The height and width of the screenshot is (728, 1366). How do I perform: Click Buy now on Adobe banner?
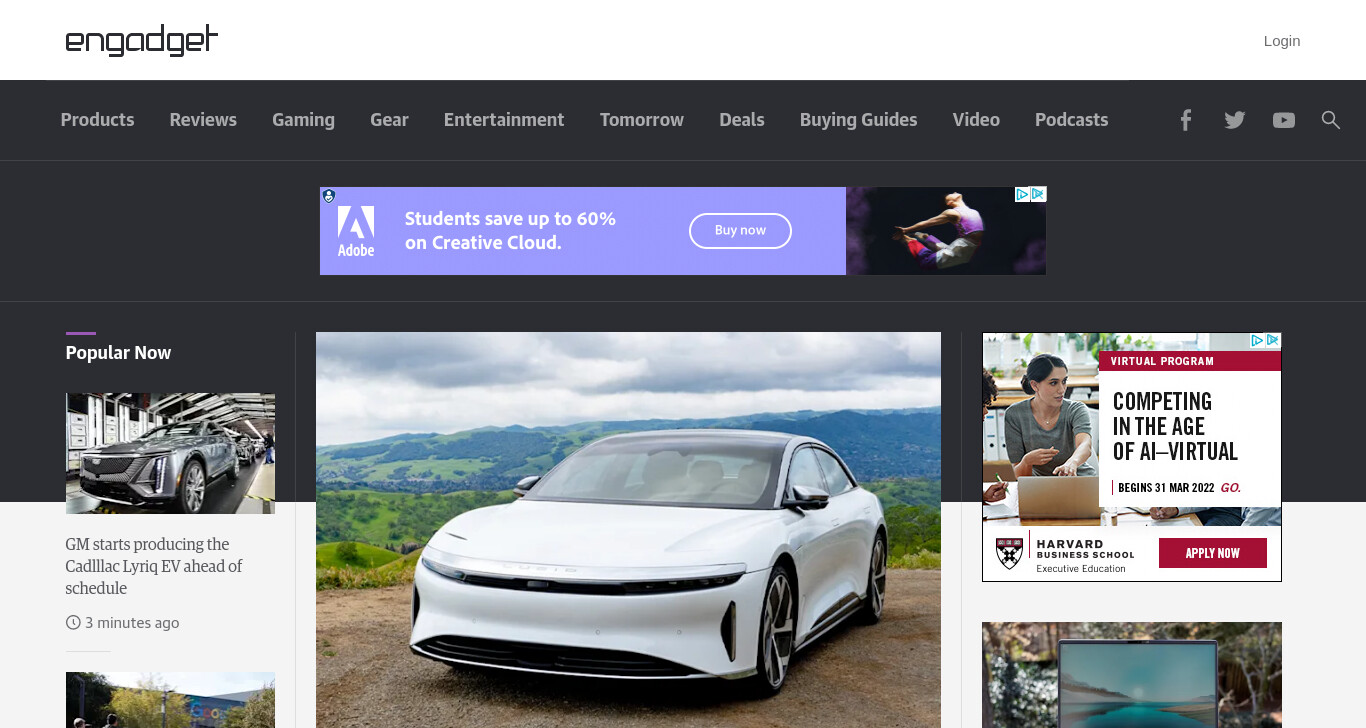pyautogui.click(x=740, y=231)
